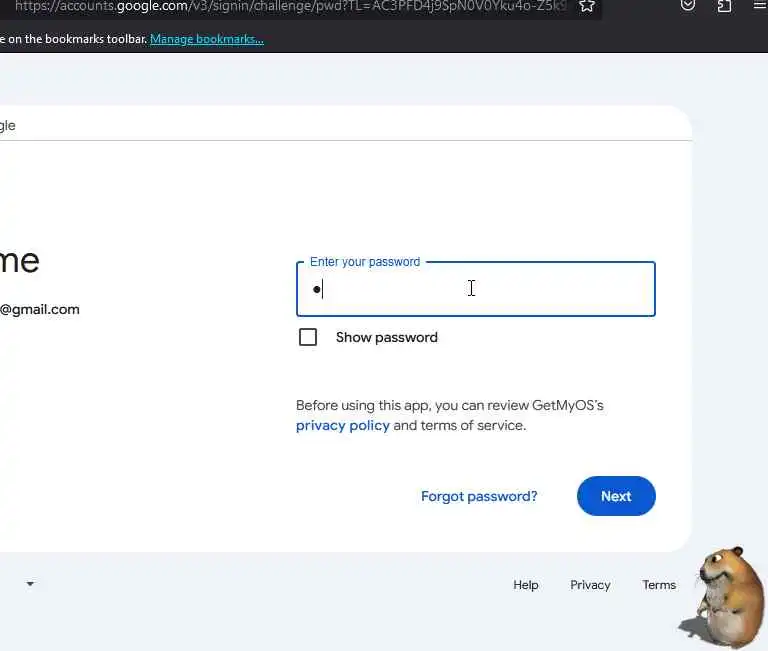Focus the Enter your password field

476,289
